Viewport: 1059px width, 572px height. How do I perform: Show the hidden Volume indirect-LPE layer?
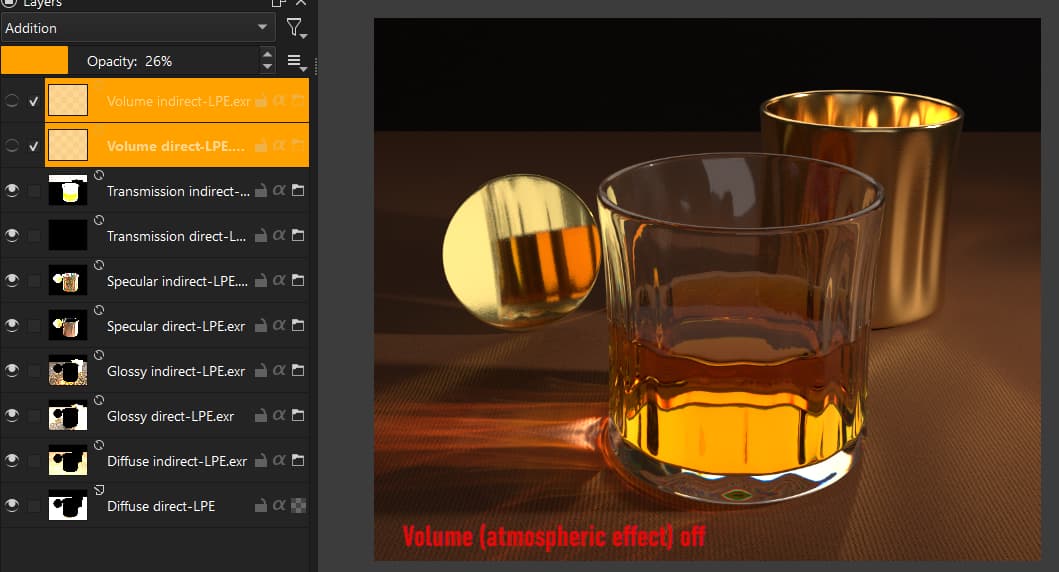[x=12, y=101]
